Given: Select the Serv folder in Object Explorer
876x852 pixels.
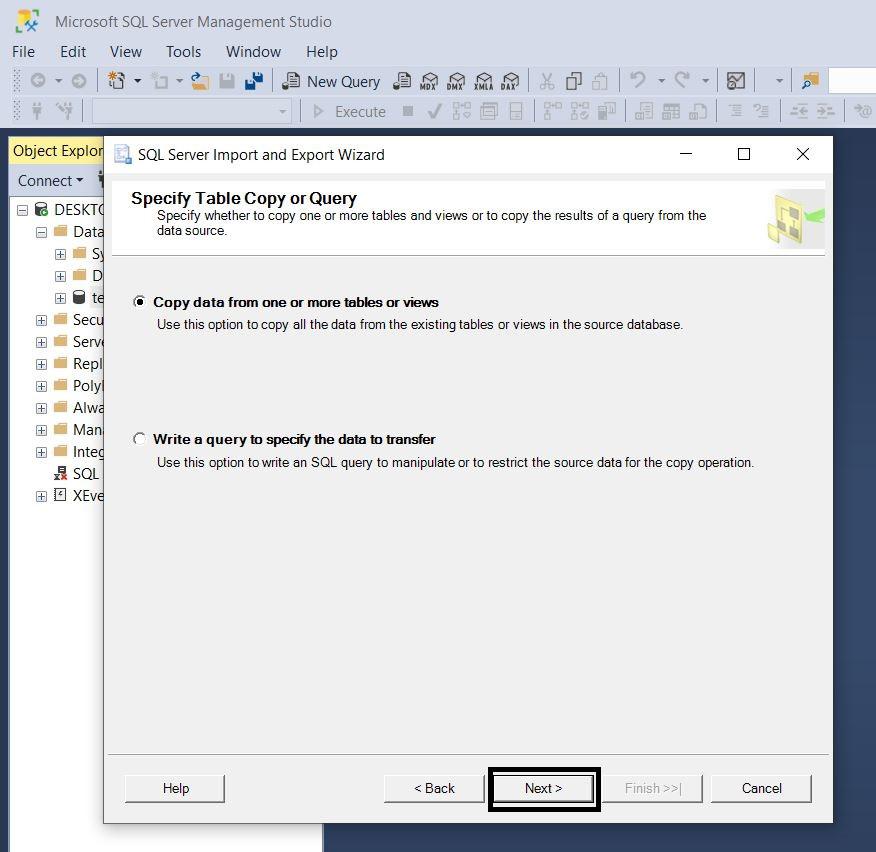Looking at the screenshot, I should pos(79,342).
